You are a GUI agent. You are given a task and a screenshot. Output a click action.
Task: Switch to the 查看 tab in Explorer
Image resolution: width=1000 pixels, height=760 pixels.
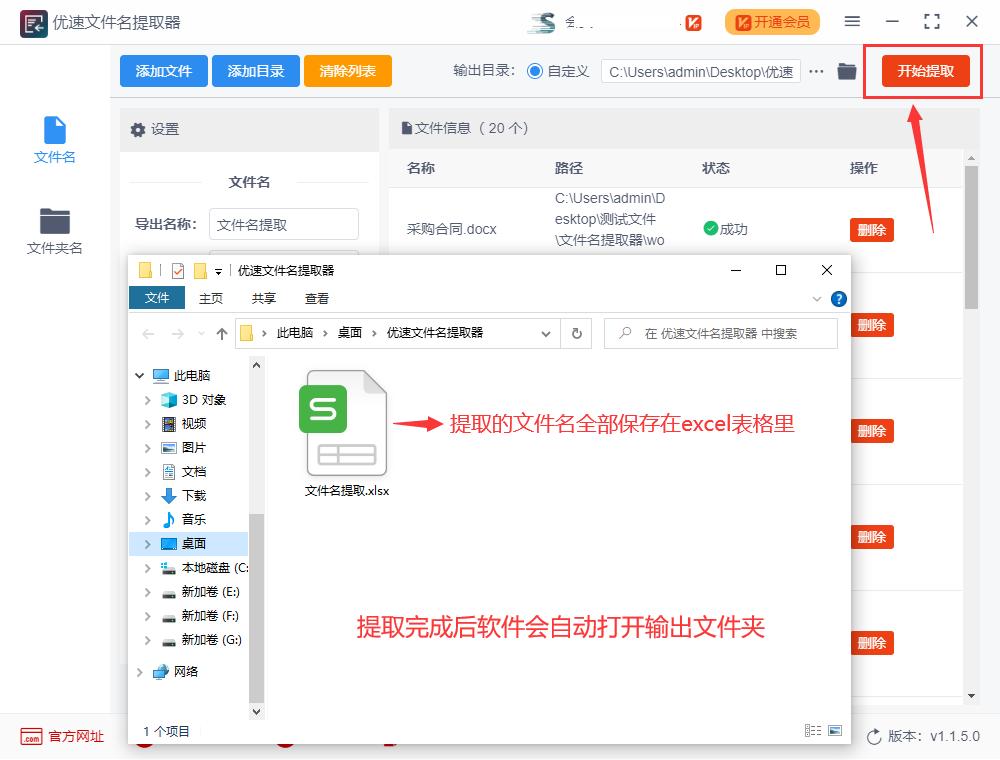tap(317, 298)
